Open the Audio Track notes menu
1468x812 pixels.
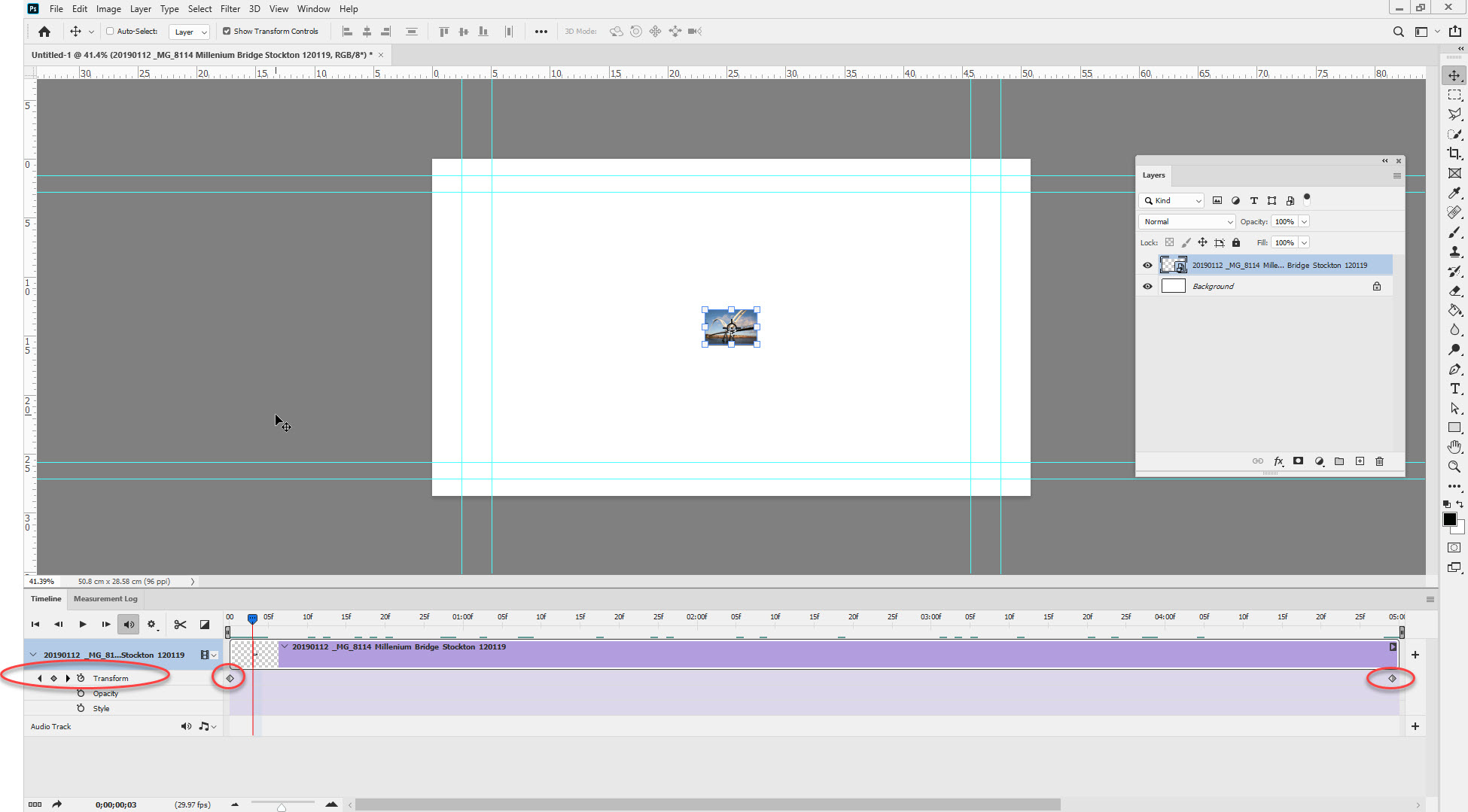[x=207, y=726]
